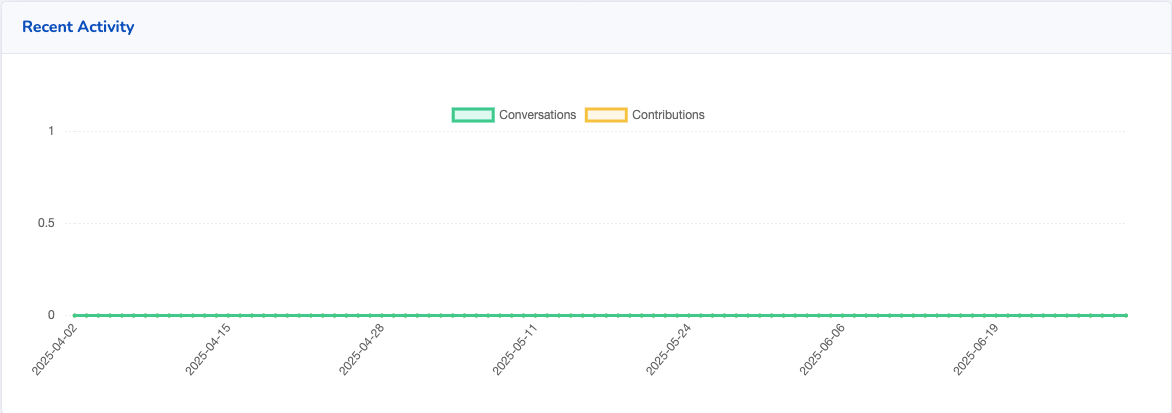Image resolution: width=1172 pixels, height=413 pixels.
Task: Click the y-axis label 0.5
Action: click(x=46, y=223)
